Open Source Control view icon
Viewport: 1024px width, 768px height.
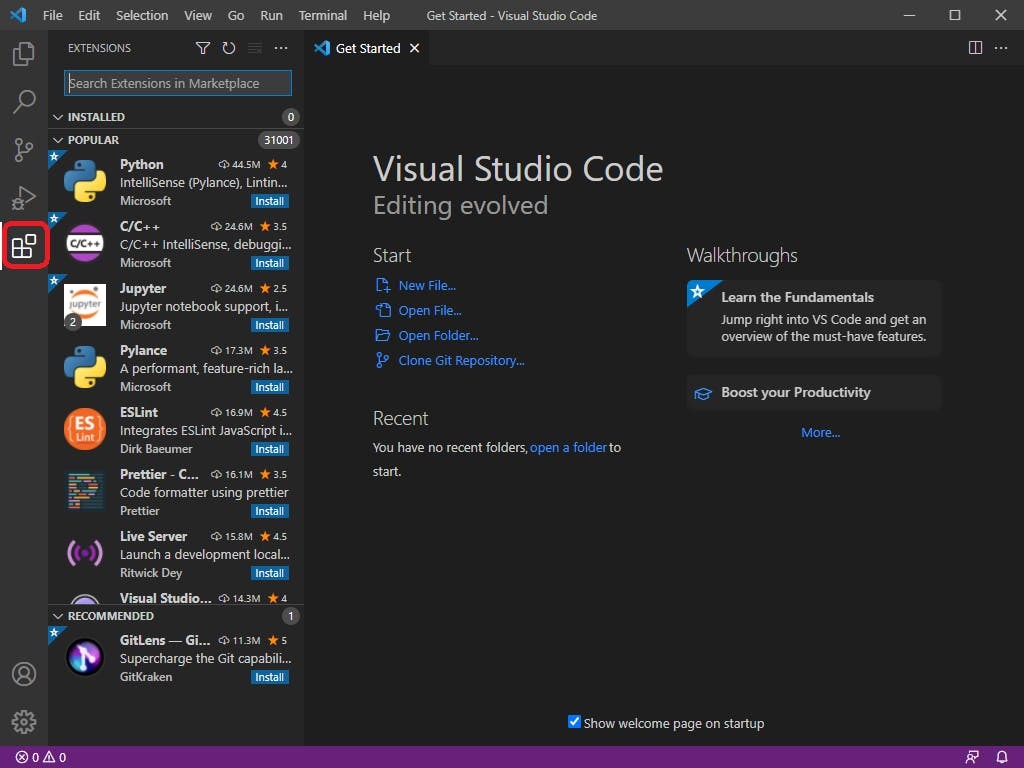click(x=24, y=150)
